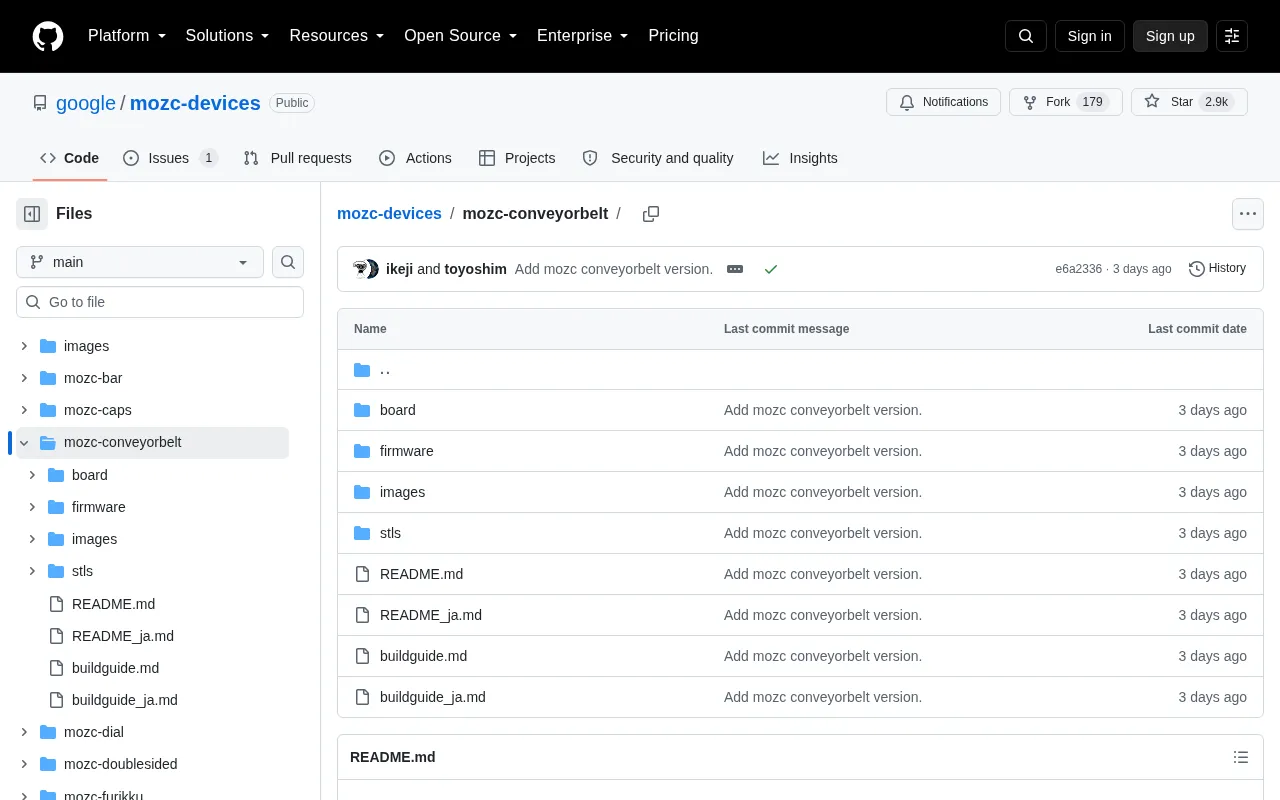Click the Sign up button
This screenshot has width=1280, height=800.
tap(1170, 36)
